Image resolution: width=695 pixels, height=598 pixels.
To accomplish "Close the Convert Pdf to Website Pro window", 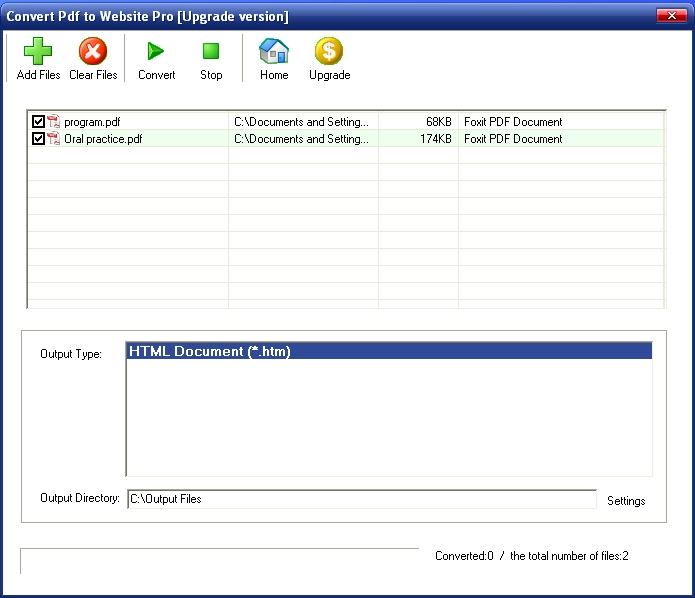I will tap(672, 16).
